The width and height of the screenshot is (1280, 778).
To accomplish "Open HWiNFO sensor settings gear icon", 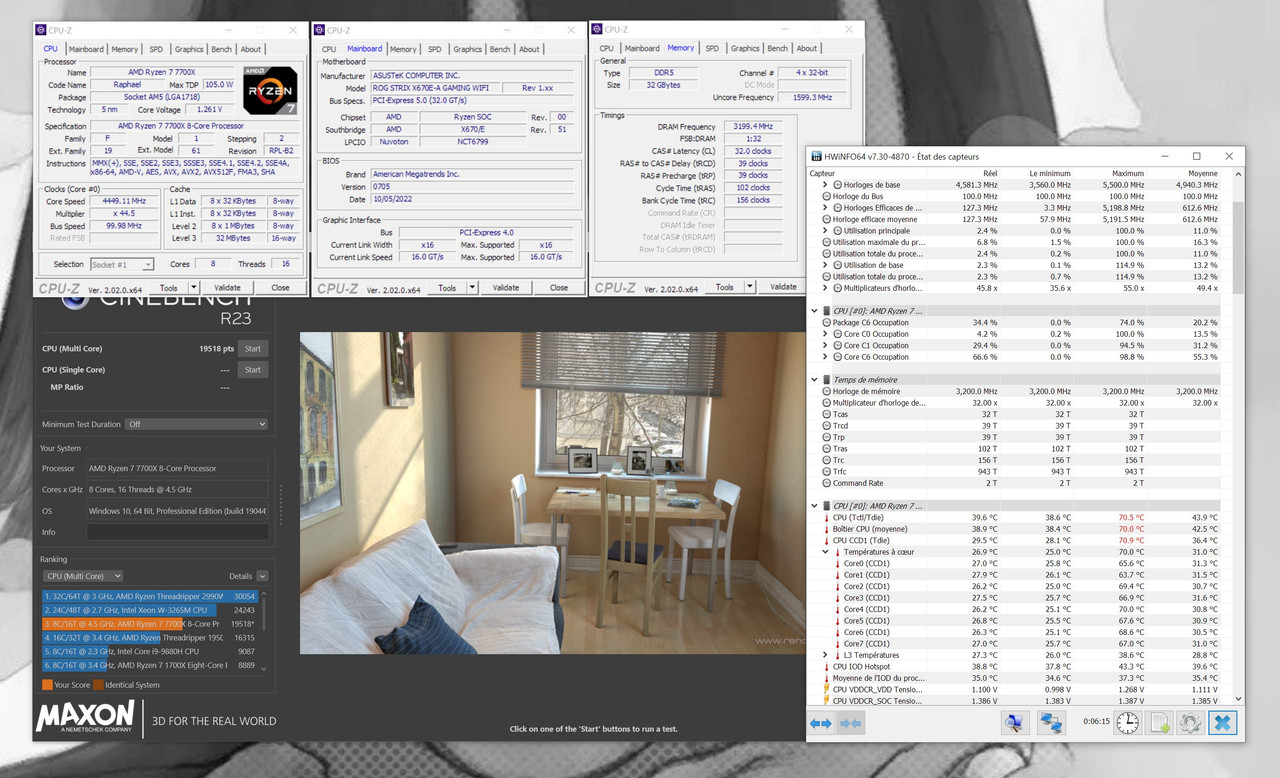I will click(1190, 723).
